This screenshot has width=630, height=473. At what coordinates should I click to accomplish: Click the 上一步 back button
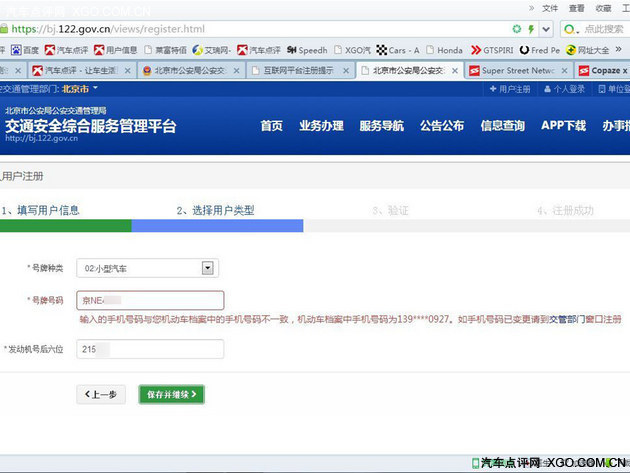100,394
